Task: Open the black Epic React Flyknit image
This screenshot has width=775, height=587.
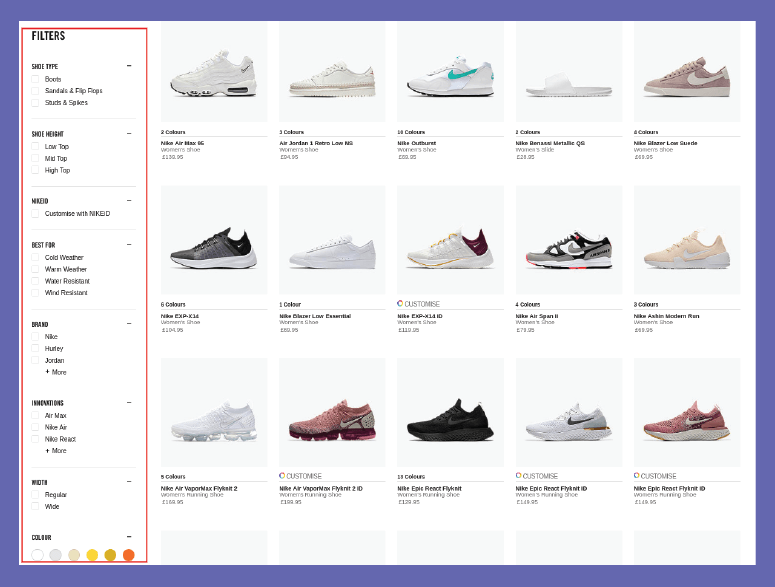Action: [x=450, y=413]
